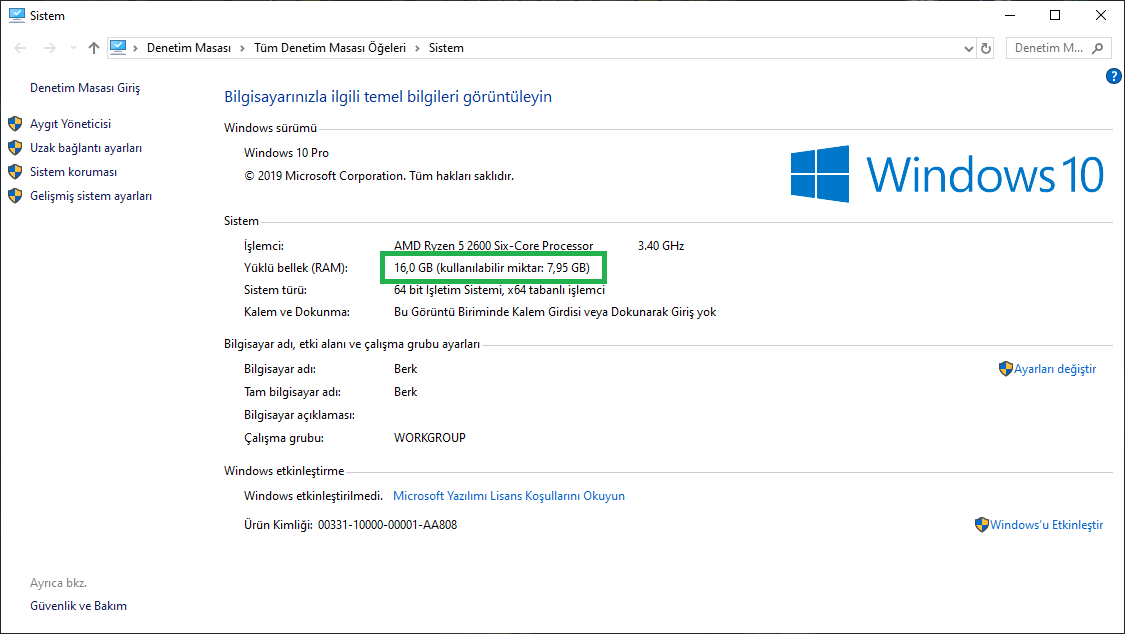Open the blue help question icon
This screenshot has width=1125, height=634.
pos(1114,75)
